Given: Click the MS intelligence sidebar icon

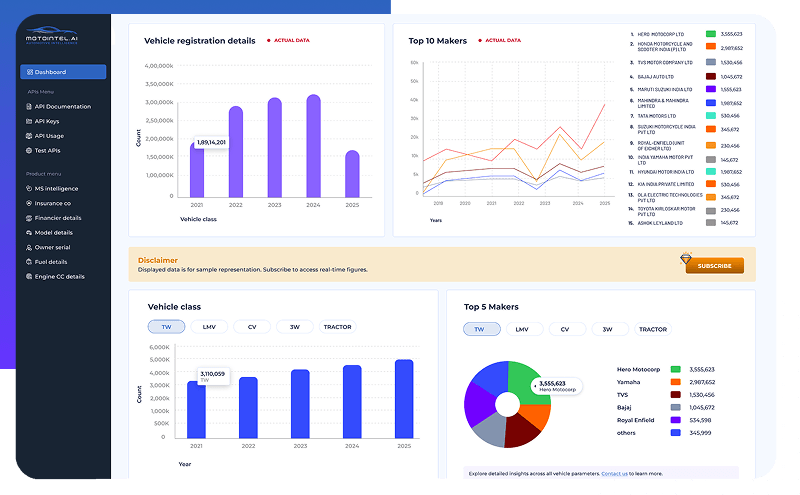Looking at the screenshot, I should (29, 188).
